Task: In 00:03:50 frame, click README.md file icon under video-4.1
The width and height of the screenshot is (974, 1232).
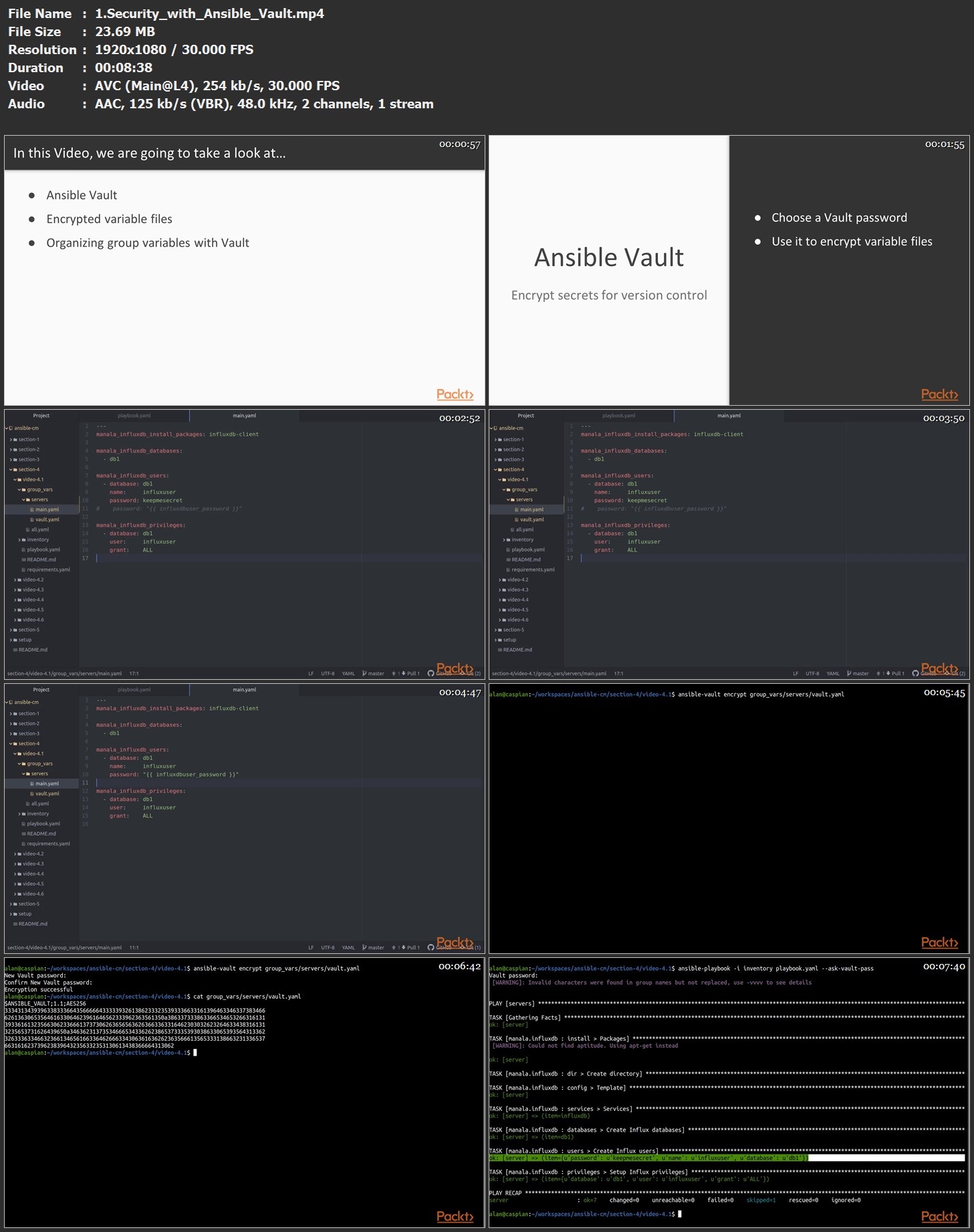Action: coord(508,560)
